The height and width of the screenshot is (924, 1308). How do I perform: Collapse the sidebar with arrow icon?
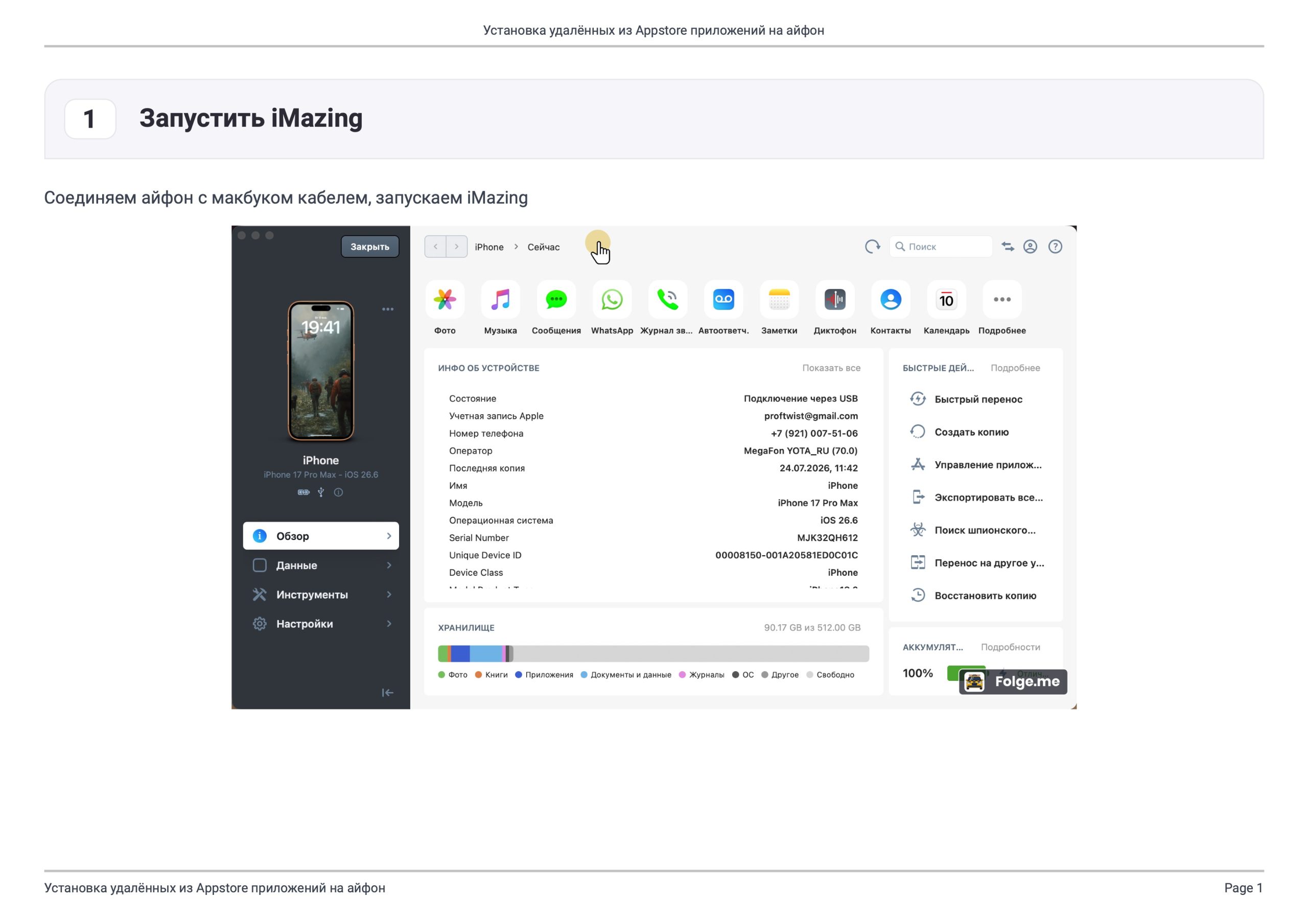(387, 693)
